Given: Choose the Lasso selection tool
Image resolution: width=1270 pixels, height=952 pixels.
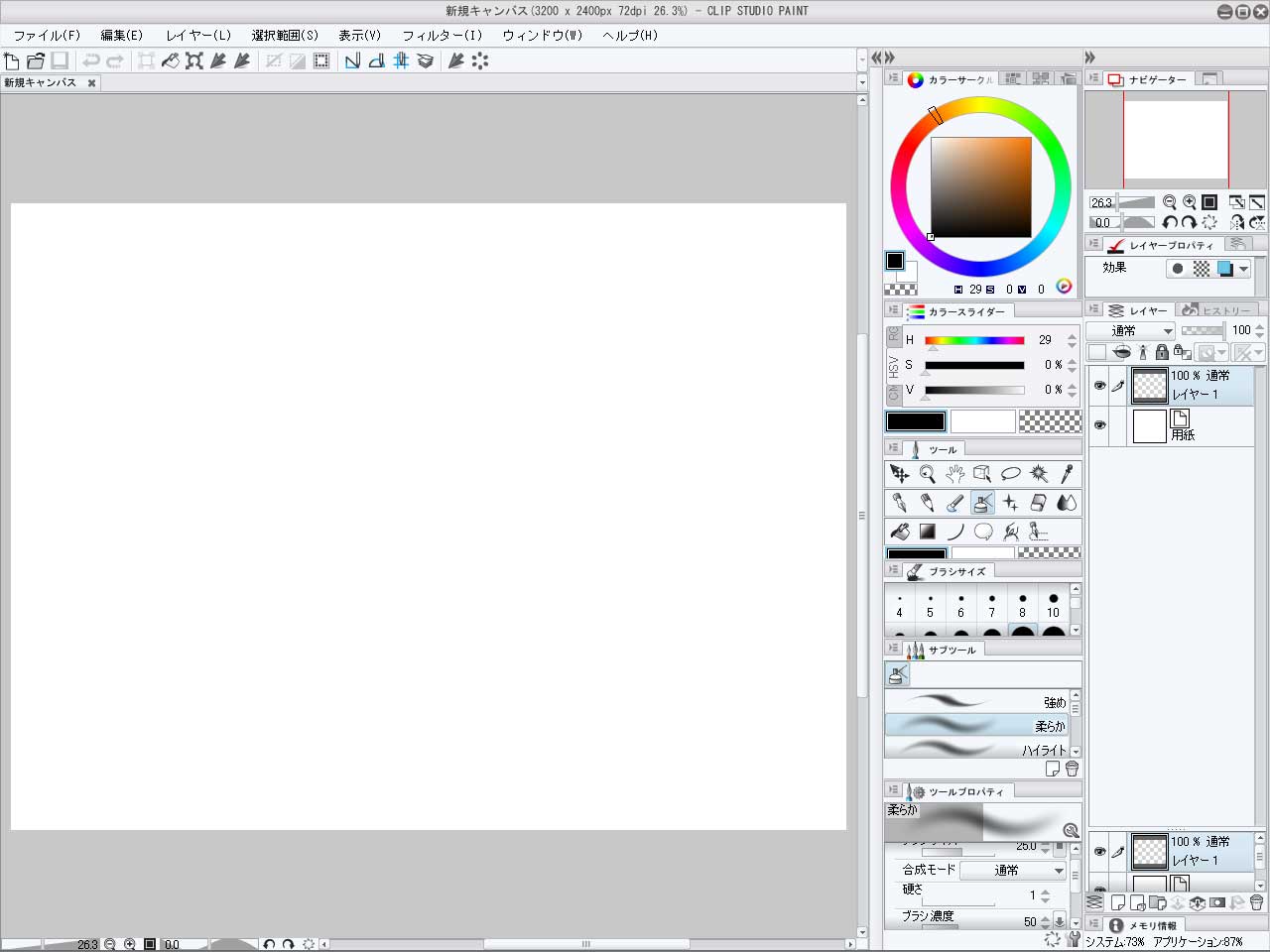Looking at the screenshot, I should pos(1011,474).
